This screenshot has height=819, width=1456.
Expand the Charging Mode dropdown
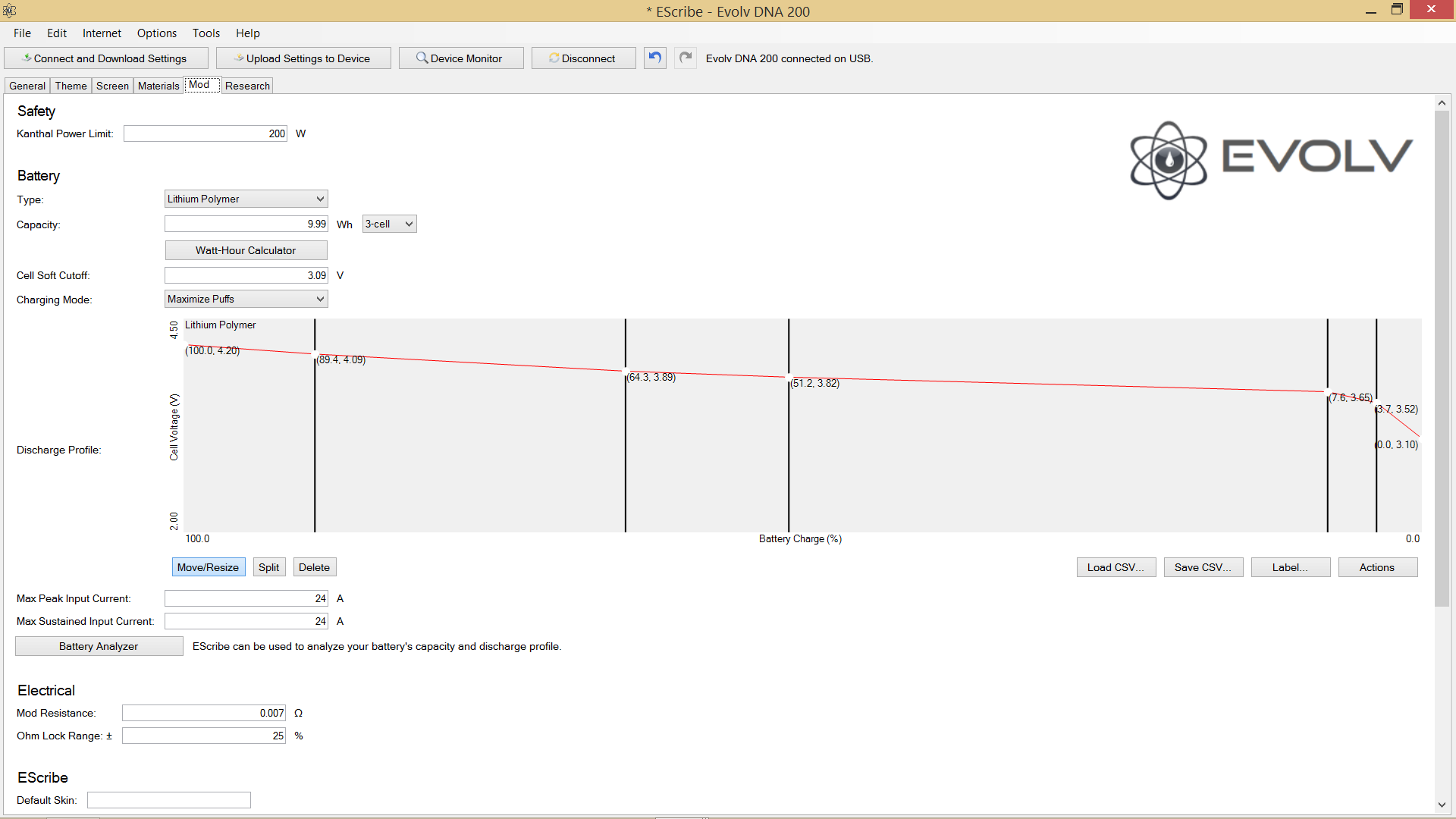pos(246,299)
